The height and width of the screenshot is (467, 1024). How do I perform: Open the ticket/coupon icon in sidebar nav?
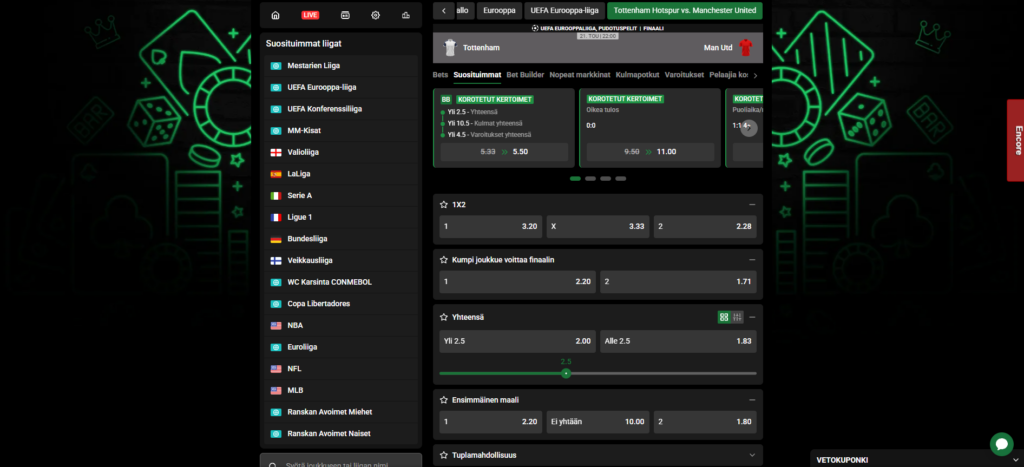345,15
